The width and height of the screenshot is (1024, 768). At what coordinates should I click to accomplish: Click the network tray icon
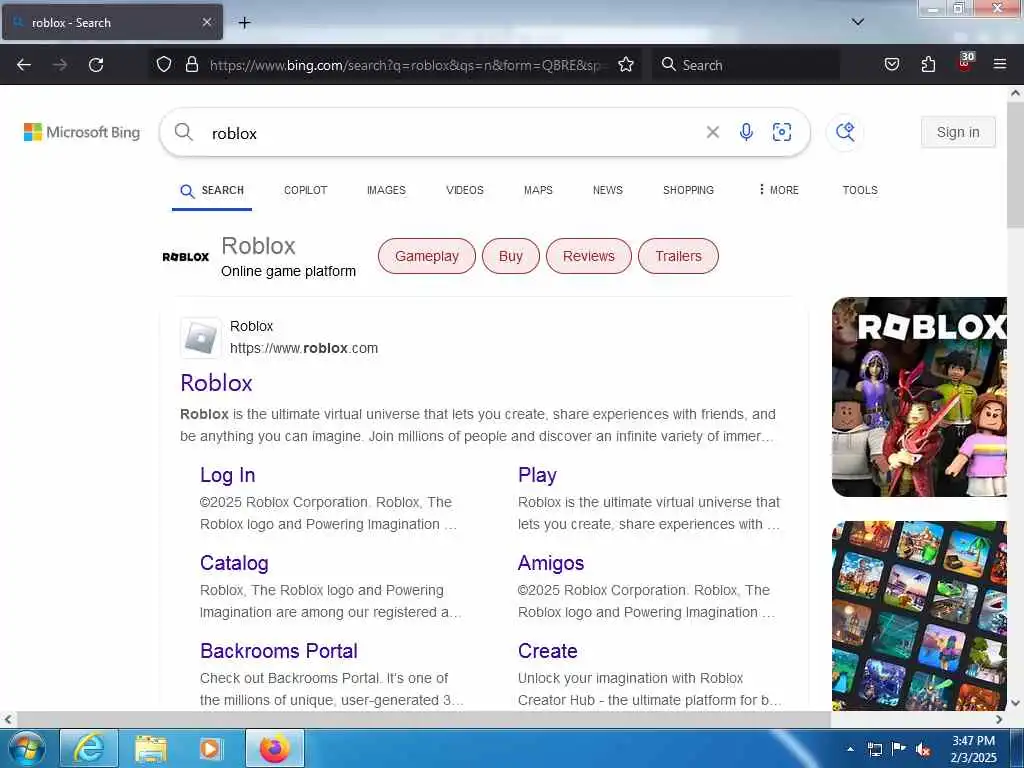point(874,749)
